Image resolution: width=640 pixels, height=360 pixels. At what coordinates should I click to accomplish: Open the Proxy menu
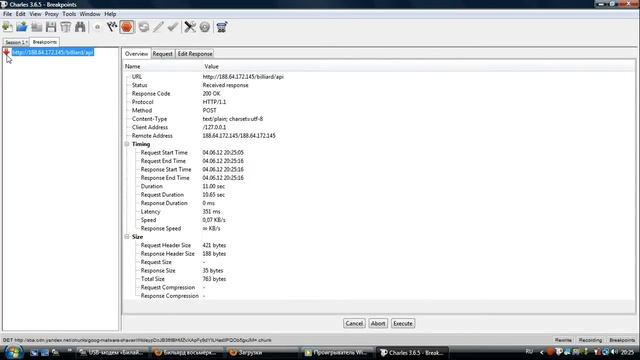51,14
